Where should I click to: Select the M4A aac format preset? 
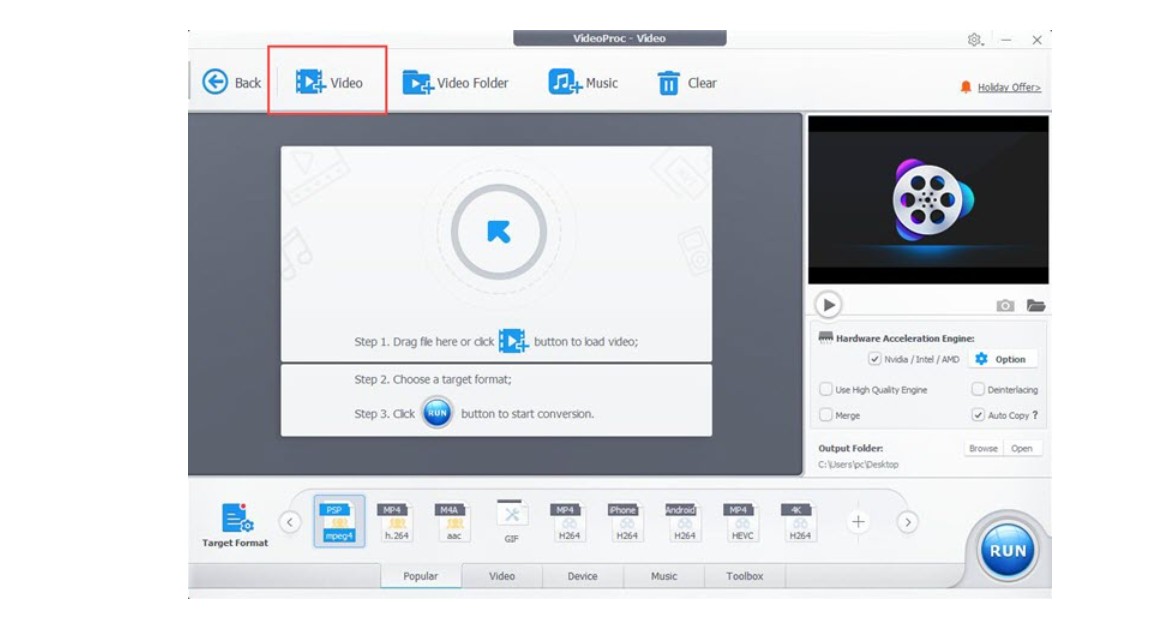[454, 522]
